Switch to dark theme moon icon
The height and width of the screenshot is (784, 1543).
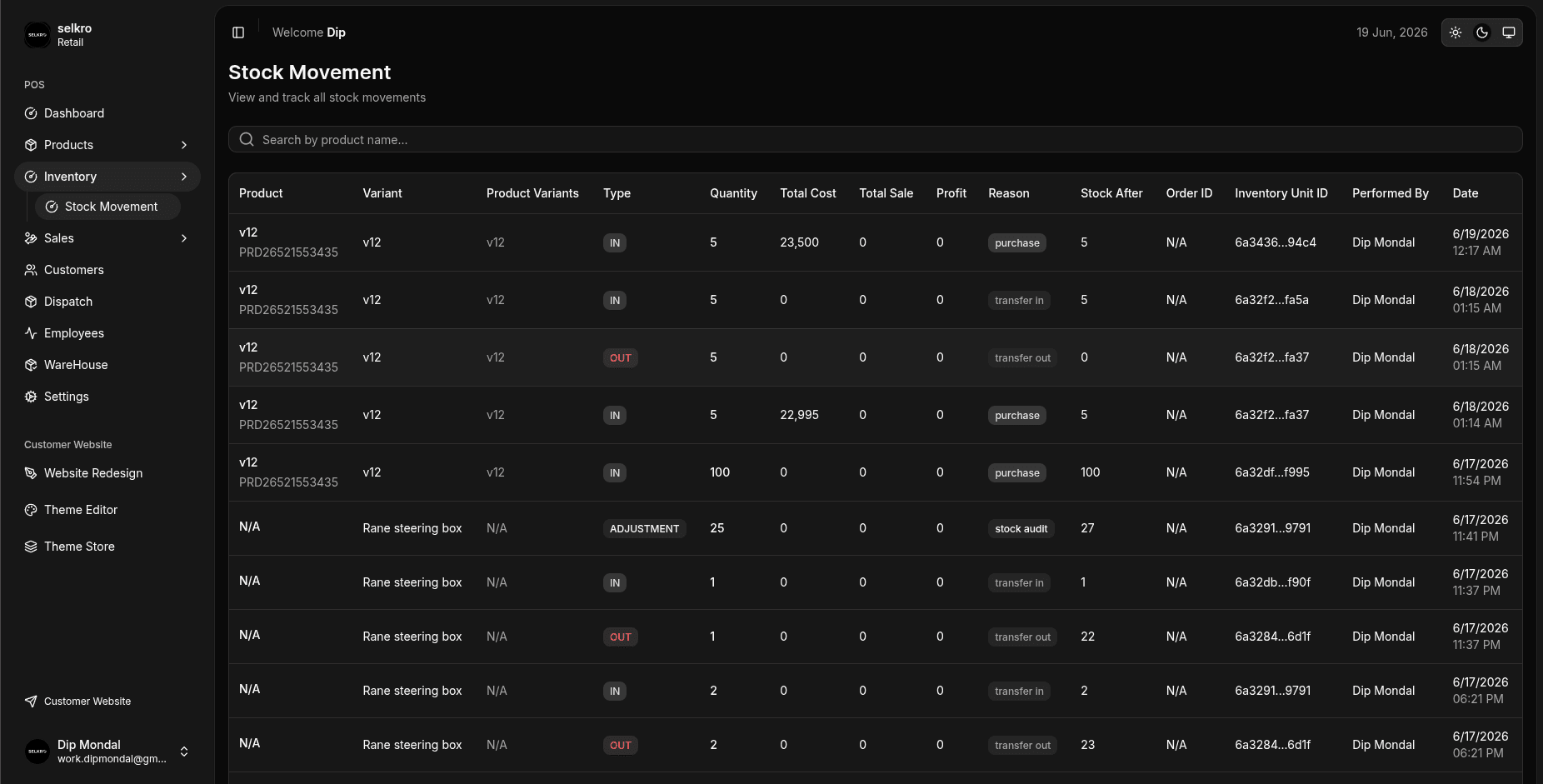[1482, 32]
